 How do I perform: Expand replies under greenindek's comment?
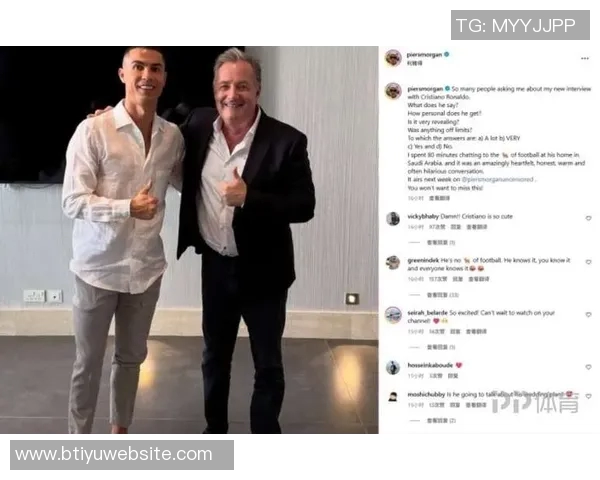[443, 295]
